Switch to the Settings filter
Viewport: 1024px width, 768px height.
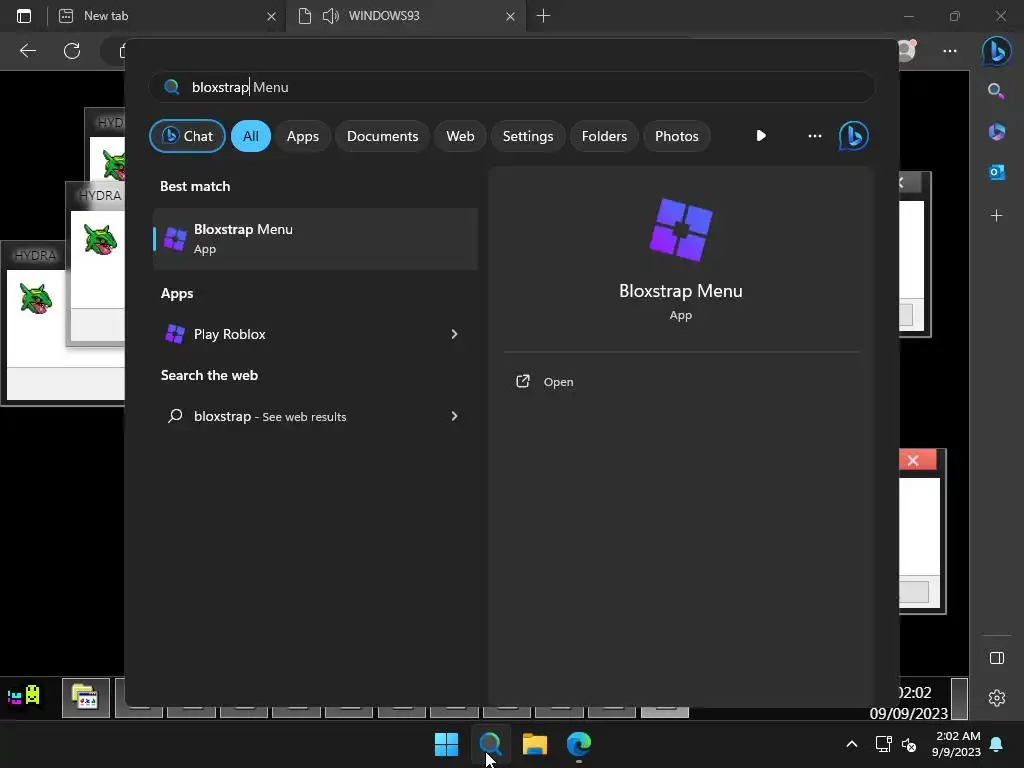(528, 136)
